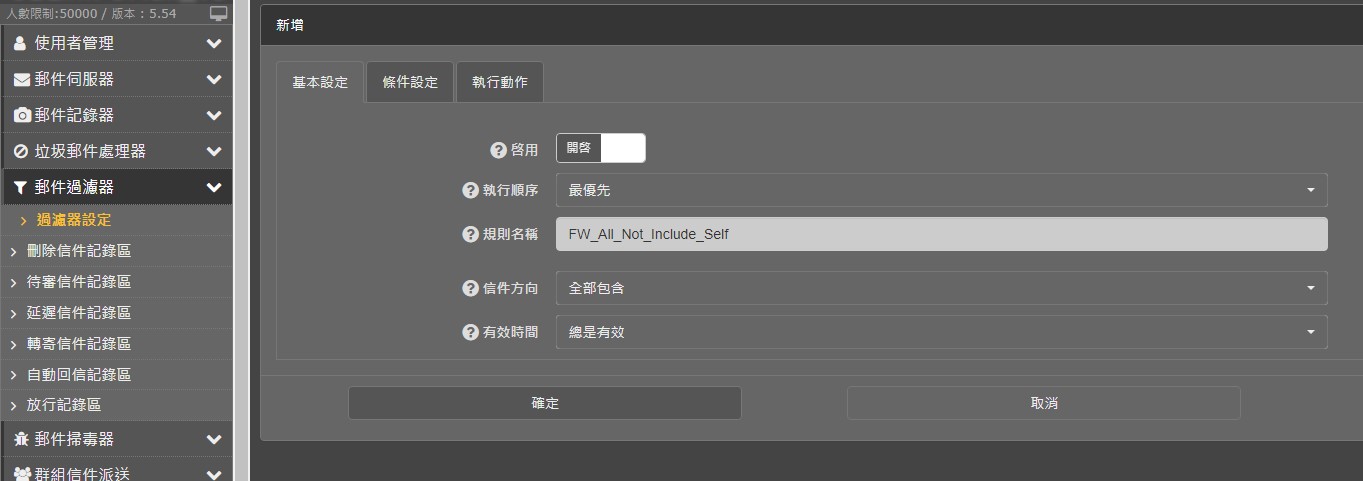
Task: Click help icon next to 執行順序
Action: point(470,190)
